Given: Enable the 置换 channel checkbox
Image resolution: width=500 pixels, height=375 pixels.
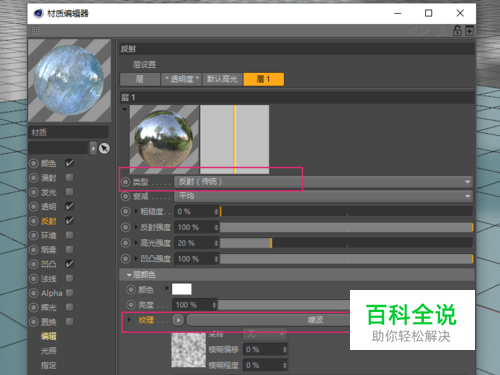Looking at the screenshot, I should (69, 321).
